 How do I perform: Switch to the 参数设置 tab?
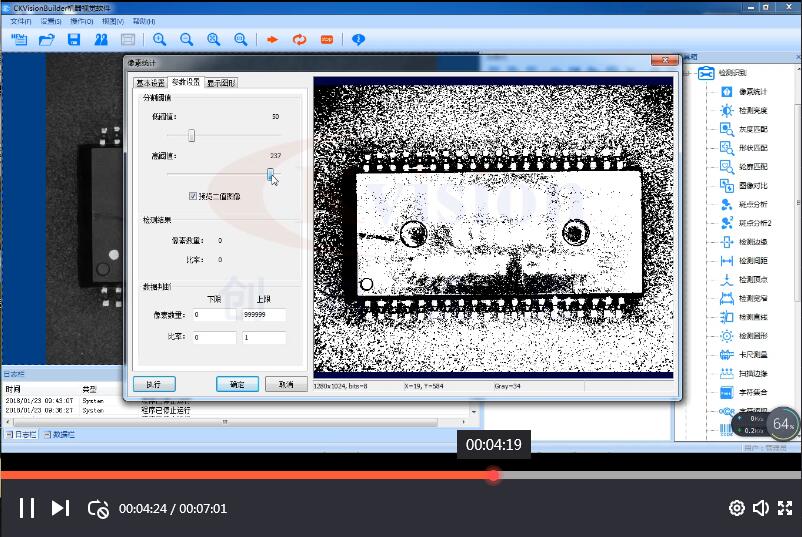186,82
